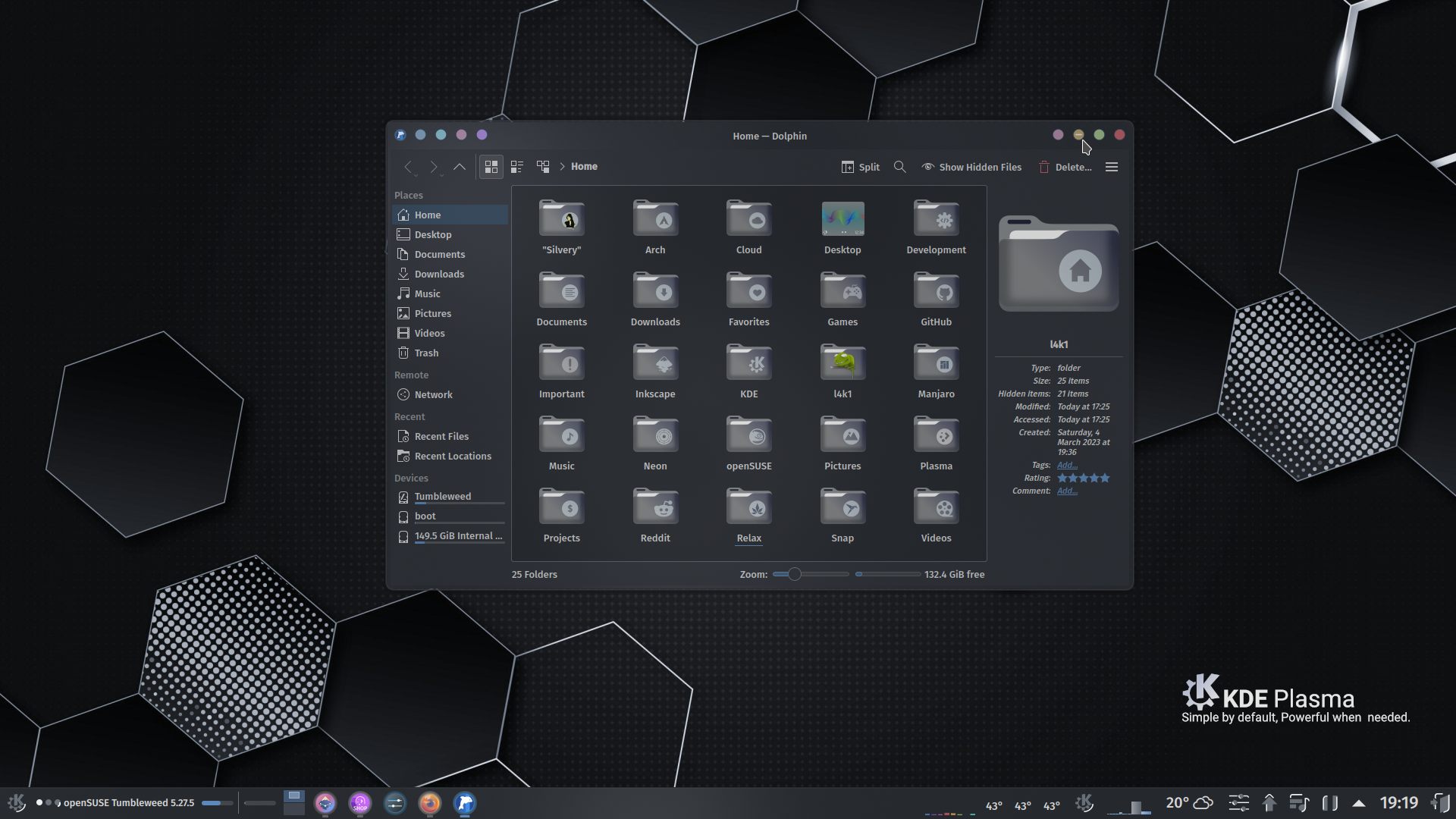Viewport: 1456px width, 819px height.
Task: Open Trash from Places sidebar
Action: pyautogui.click(x=450, y=353)
